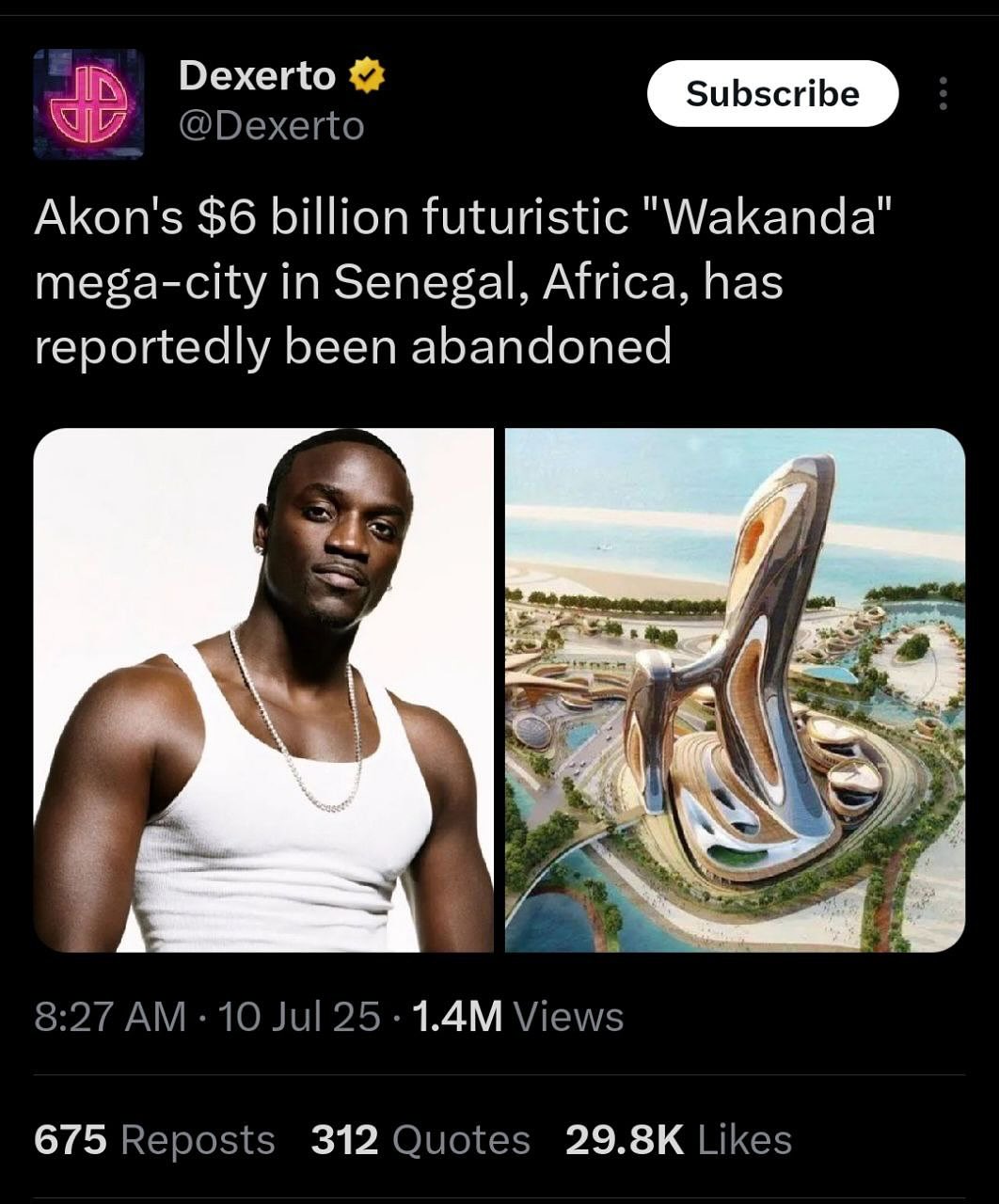The width and height of the screenshot is (999, 1204).
Task: Subscribe to Dexerto
Action: (x=772, y=93)
